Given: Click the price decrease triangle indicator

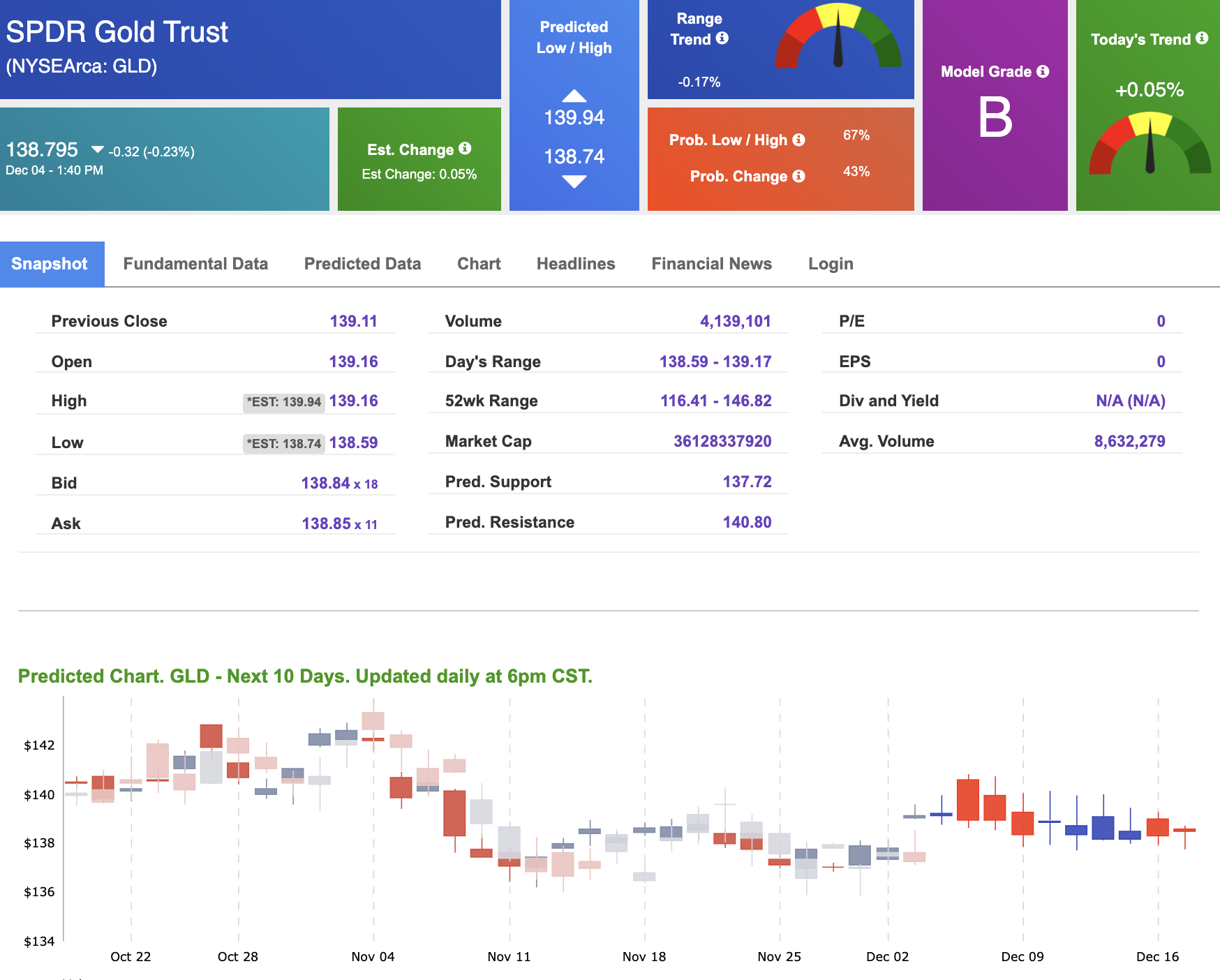Looking at the screenshot, I should 98,149.
